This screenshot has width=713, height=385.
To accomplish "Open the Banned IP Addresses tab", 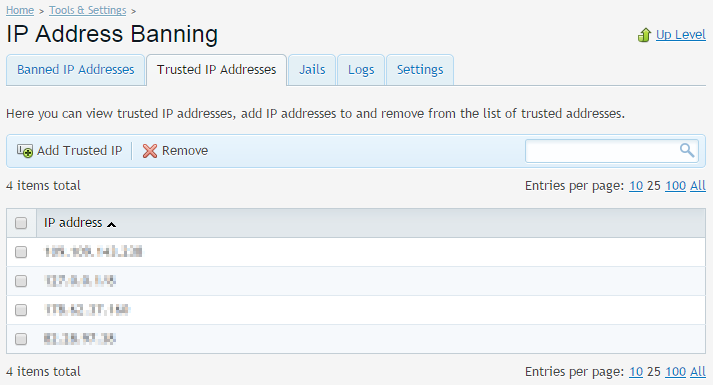I will (x=75, y=70).
